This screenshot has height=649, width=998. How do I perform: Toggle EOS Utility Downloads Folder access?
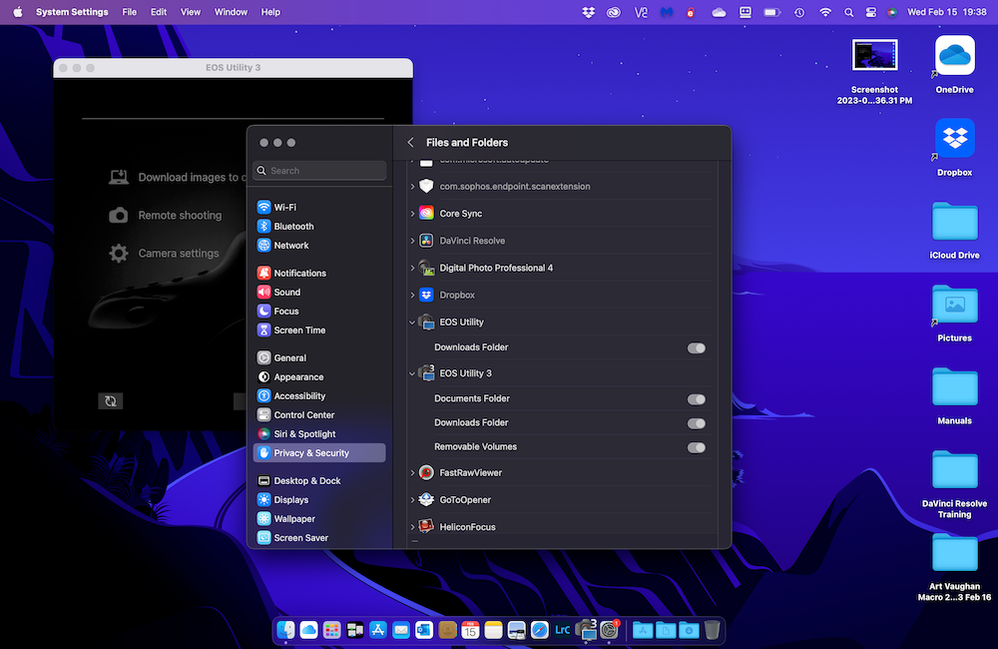click(696, 348)
